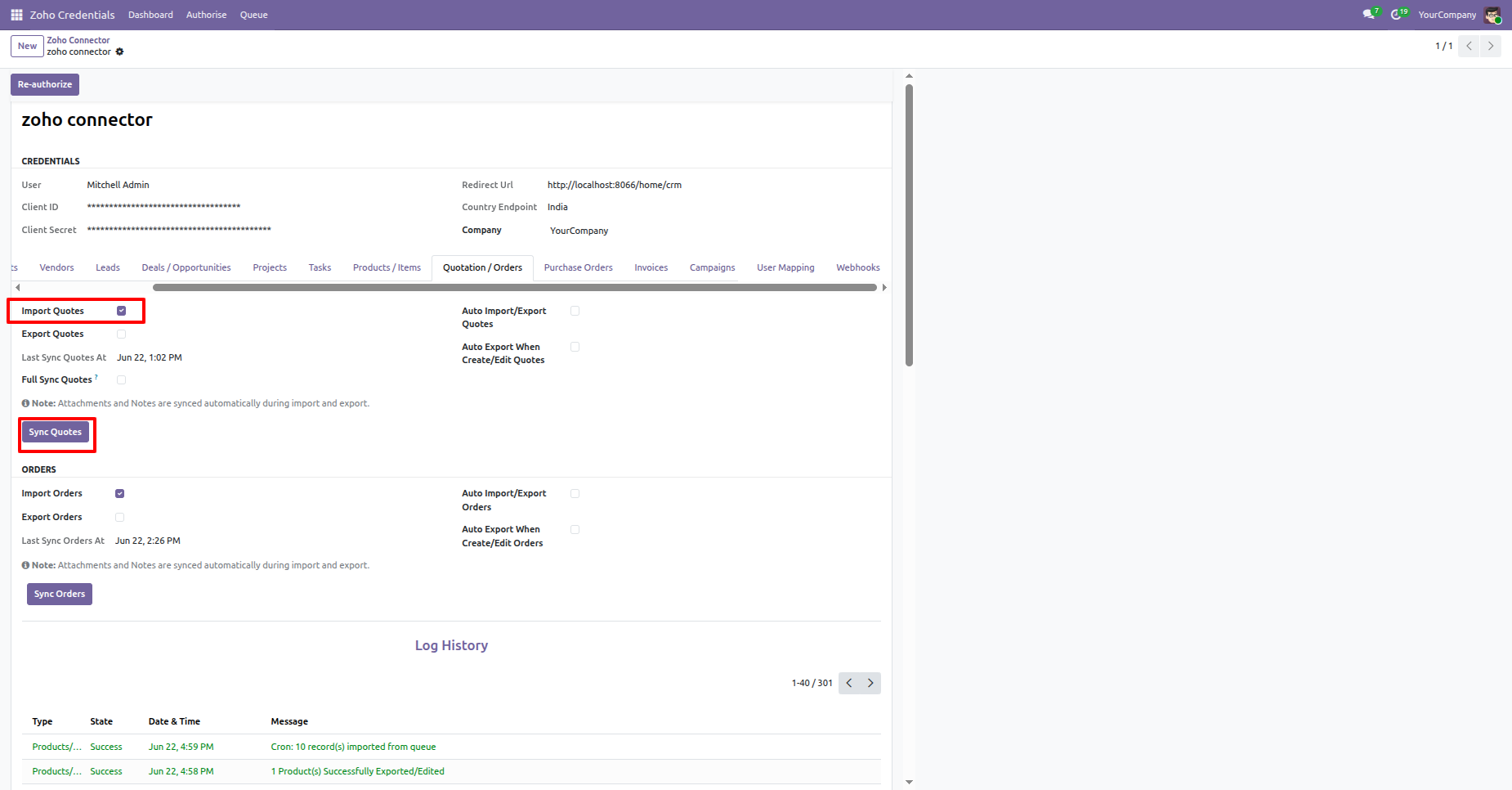Click the Sync Quotes button
This screenshot has height=790, width=1512.
pos(56,432)
